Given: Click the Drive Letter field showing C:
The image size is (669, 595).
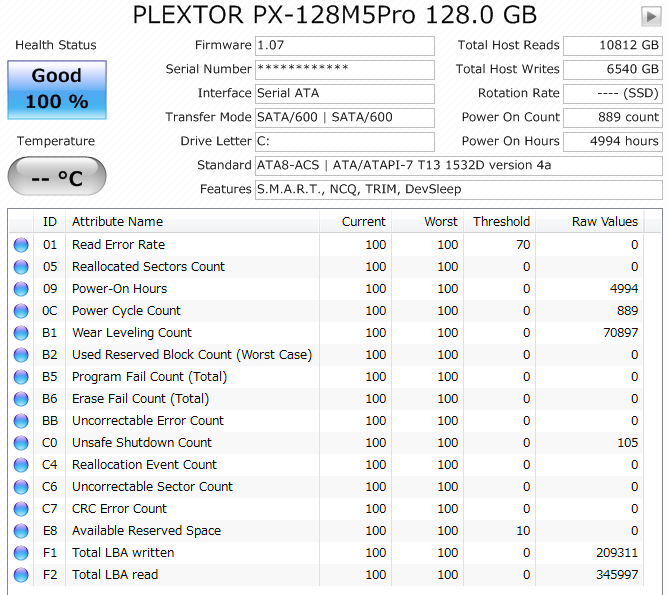Looking at the screenshot, I should click(x=345, y=142).
